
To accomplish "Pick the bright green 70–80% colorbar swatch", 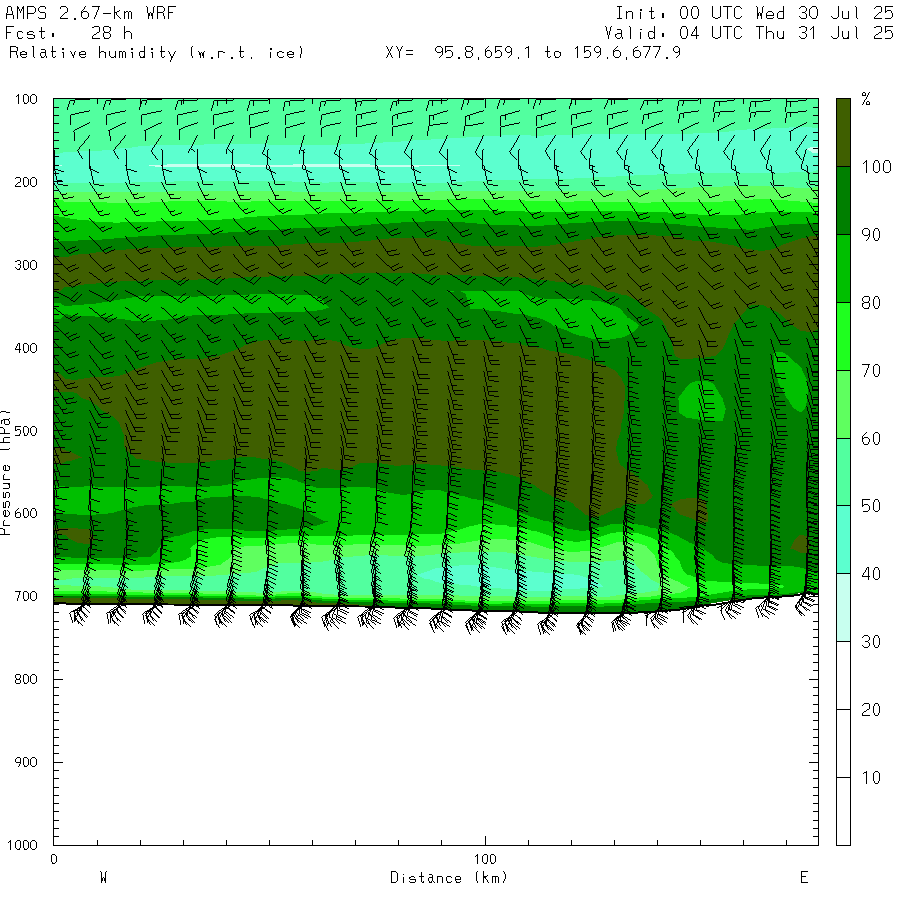I will tap(843, 336).
